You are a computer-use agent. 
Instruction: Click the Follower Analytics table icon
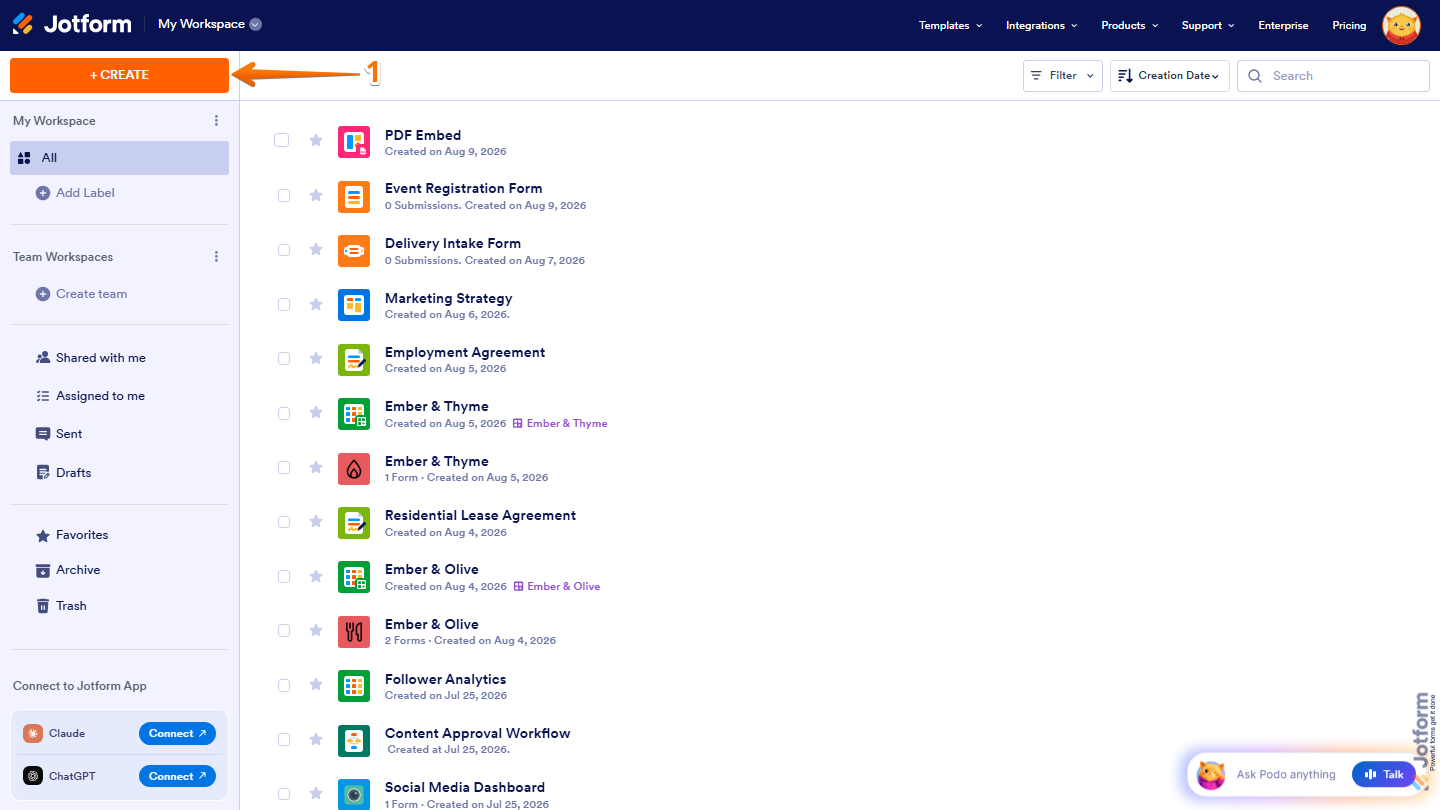click(354, 686)
